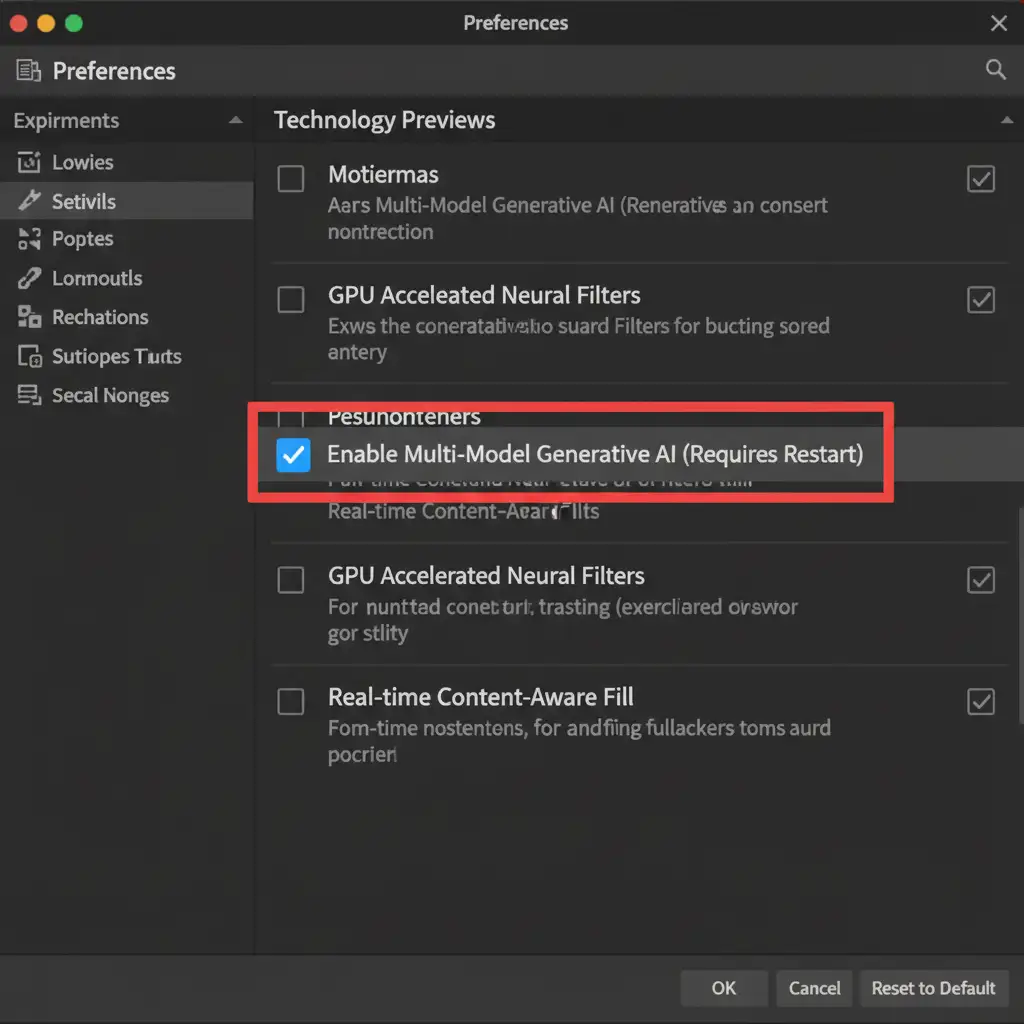Click the Poptes sidebar icon
This screenshot has width=1024, height=1024.
point(30,239)
